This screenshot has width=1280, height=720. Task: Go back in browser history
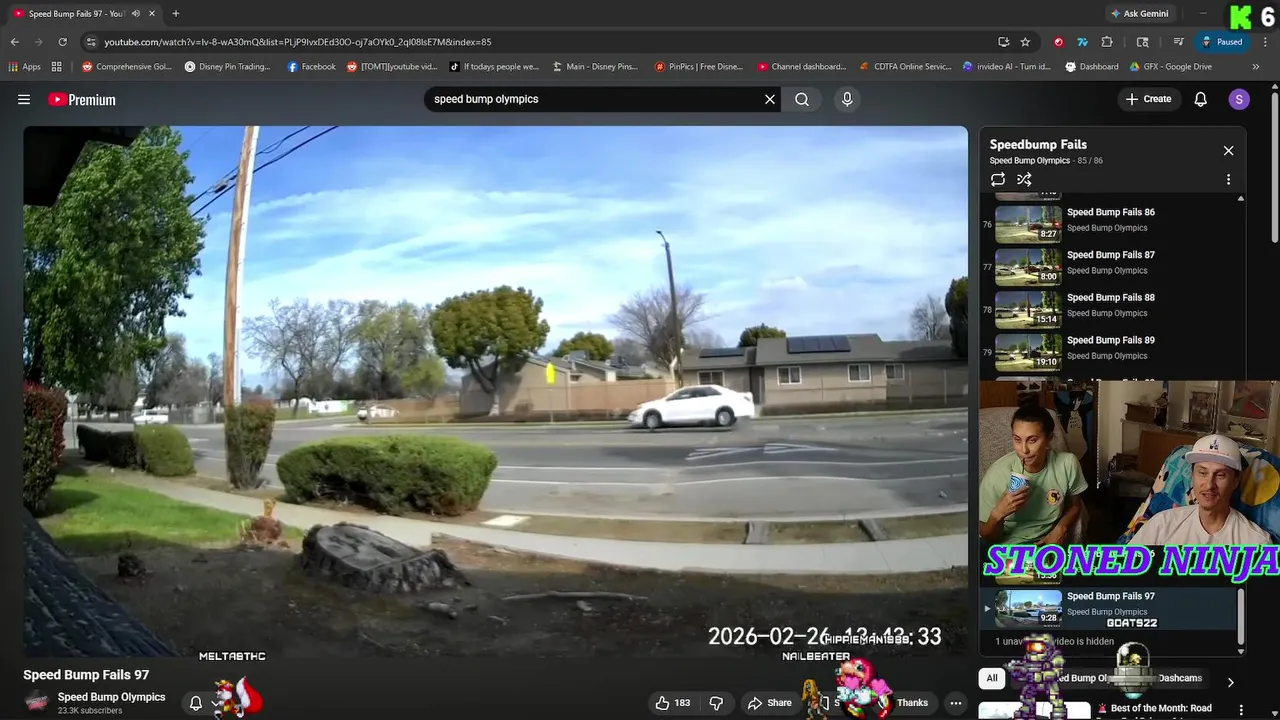(x=14, y=42)
